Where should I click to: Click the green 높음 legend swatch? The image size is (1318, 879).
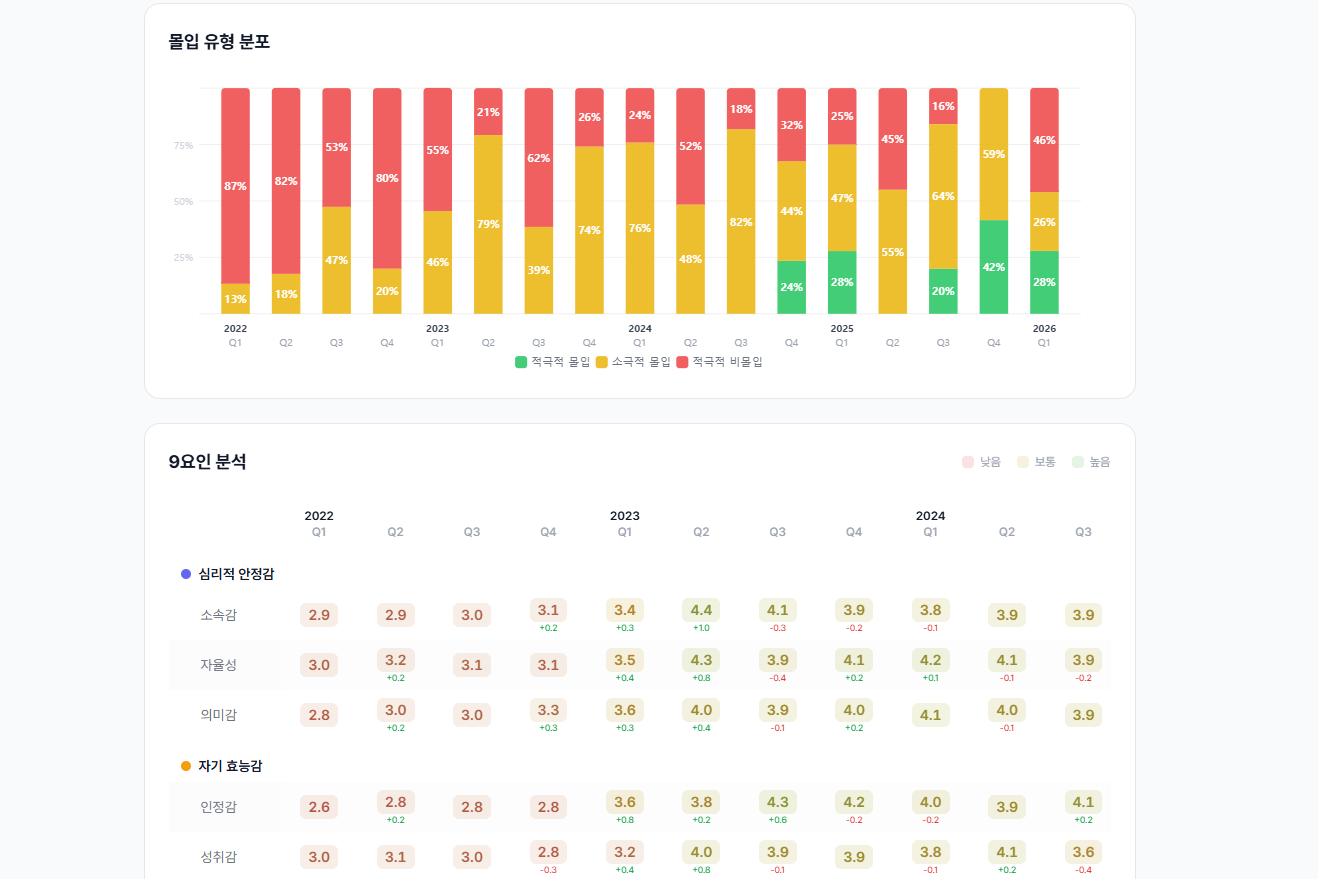1077,462
